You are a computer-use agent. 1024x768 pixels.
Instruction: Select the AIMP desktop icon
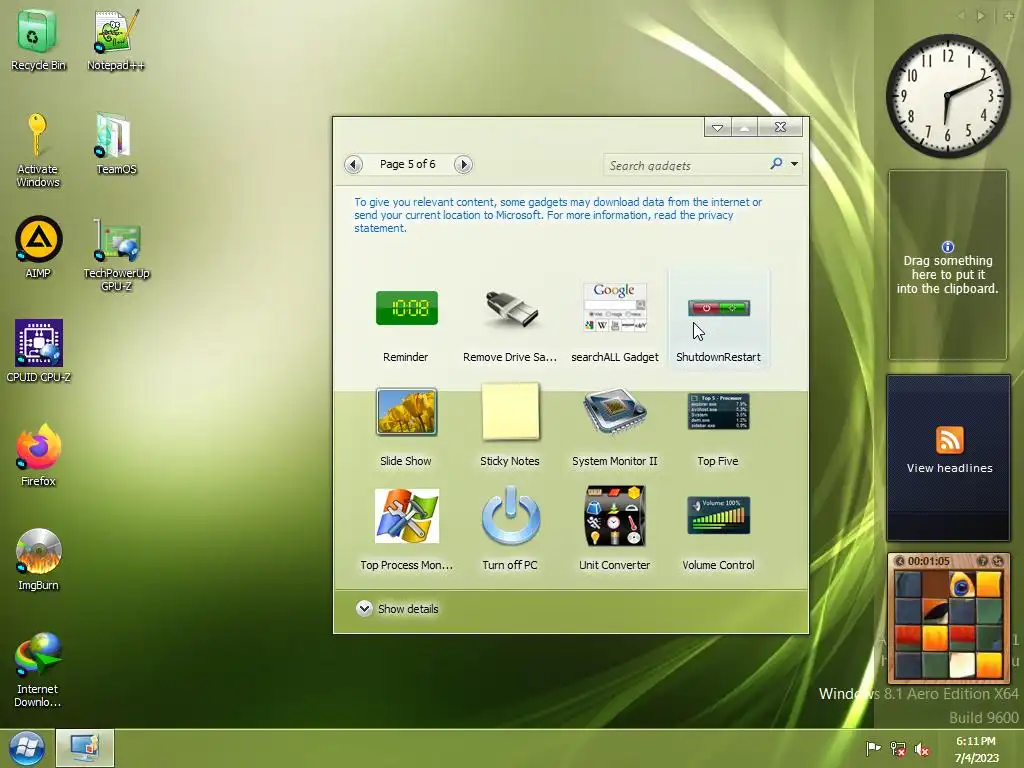click(38, 248)
